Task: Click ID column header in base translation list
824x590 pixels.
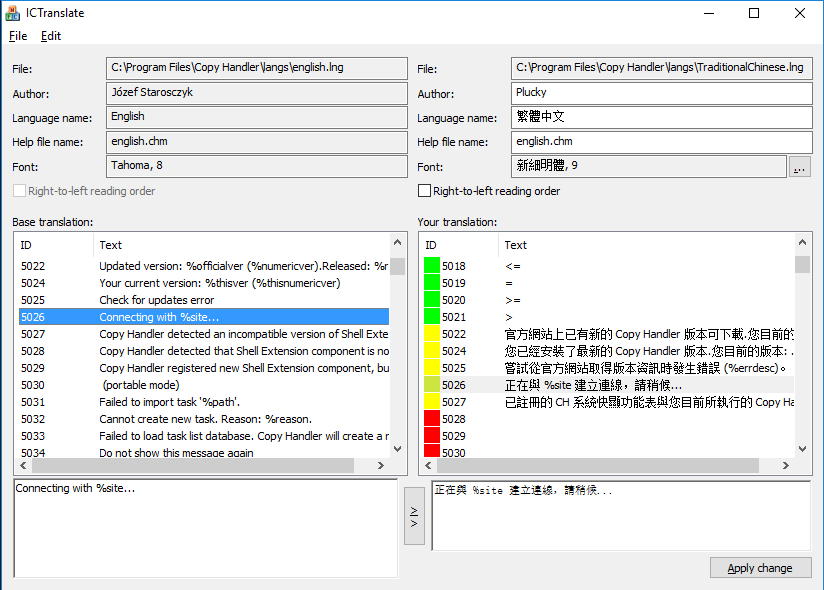Action: tap(54, 245)
